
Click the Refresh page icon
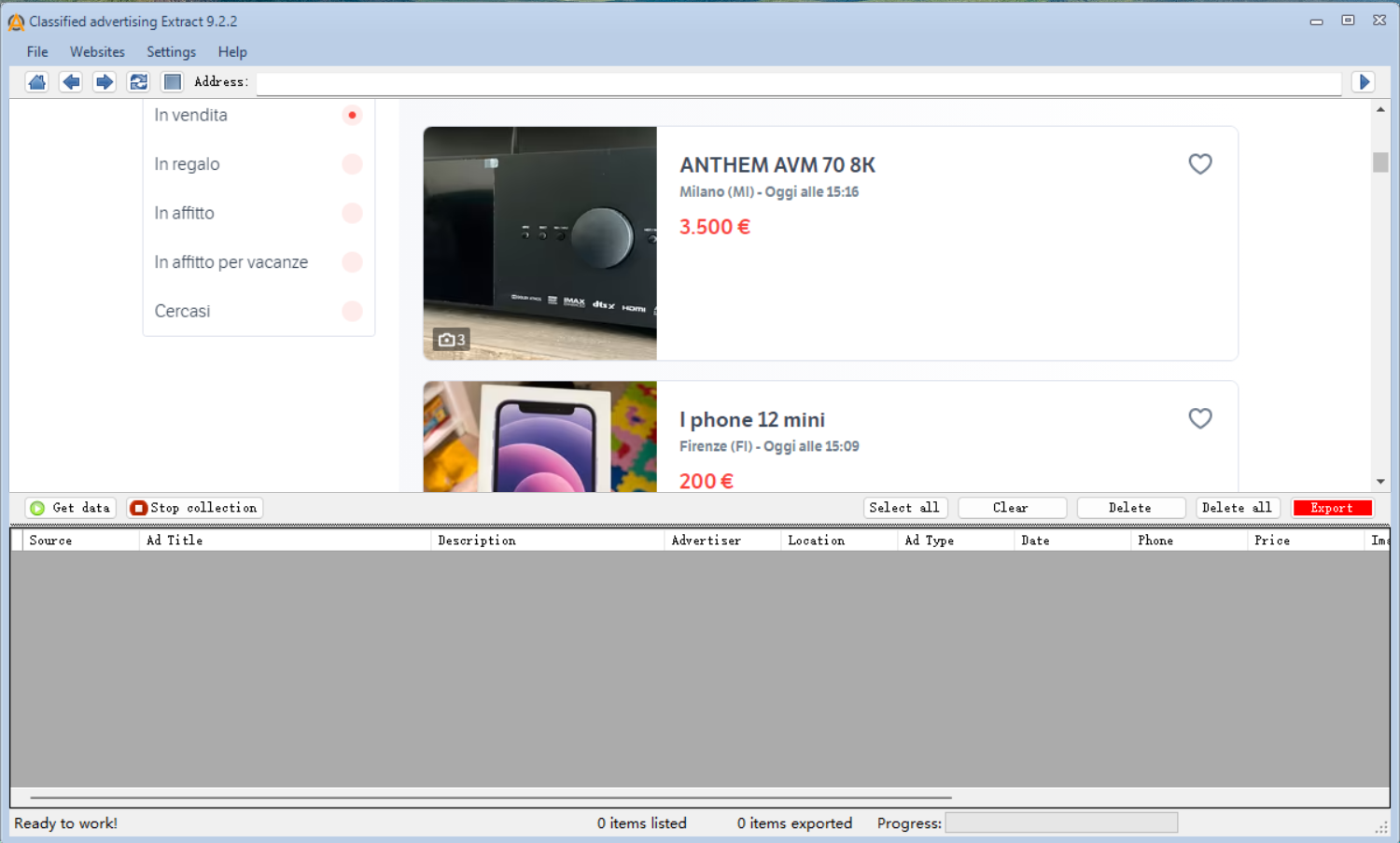pos(138,82)
